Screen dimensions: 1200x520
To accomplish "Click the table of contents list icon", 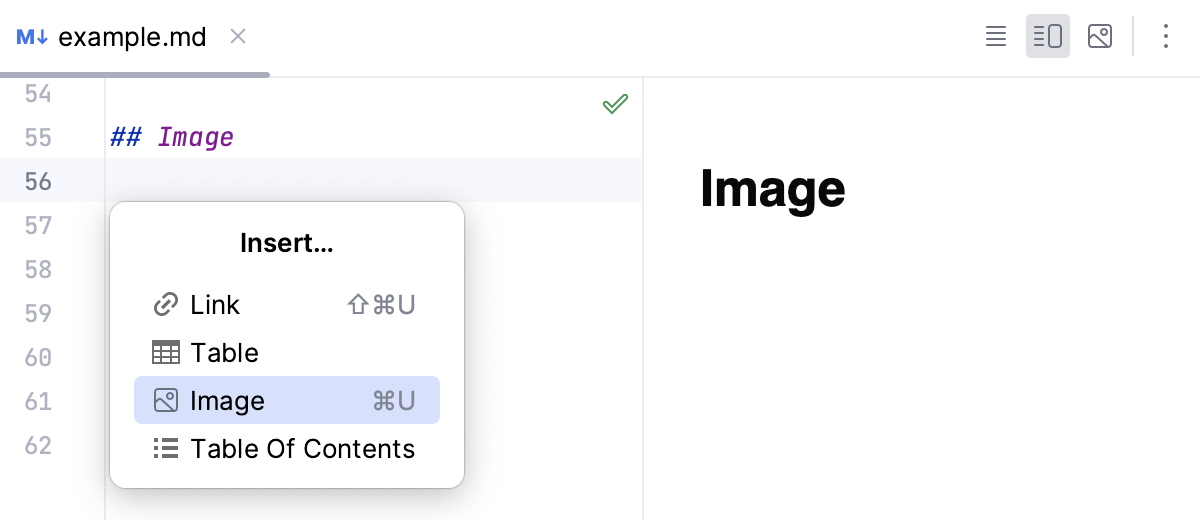I will click(x=165, y=449).
